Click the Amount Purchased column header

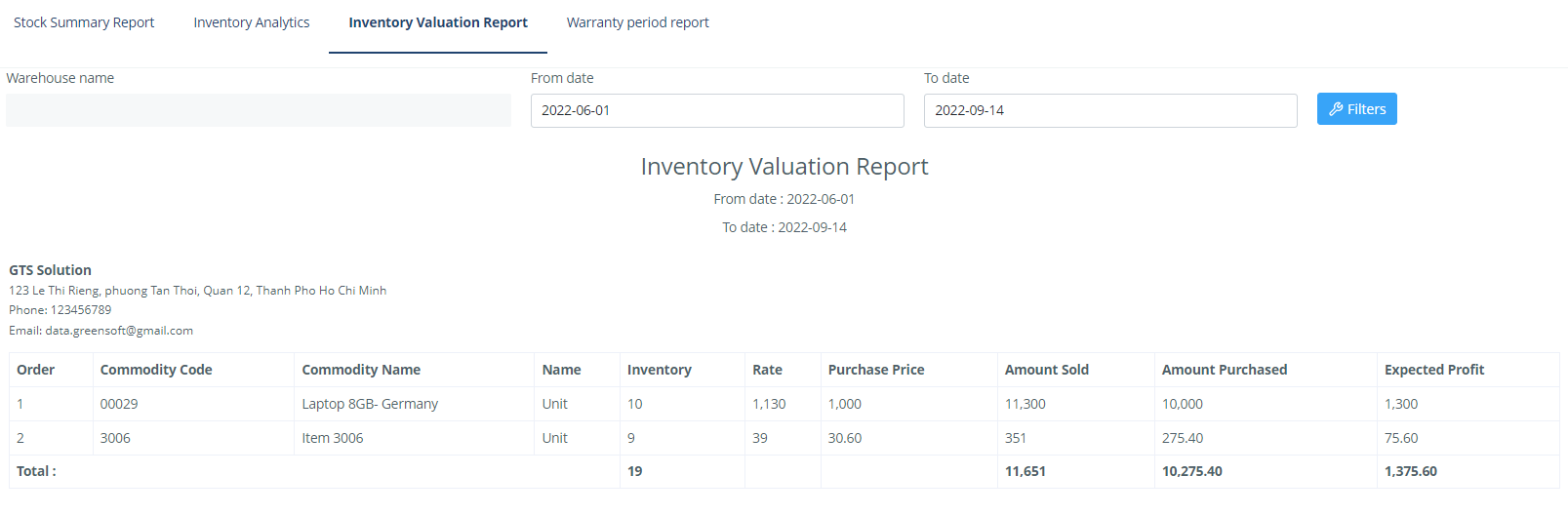point(1225,370)
